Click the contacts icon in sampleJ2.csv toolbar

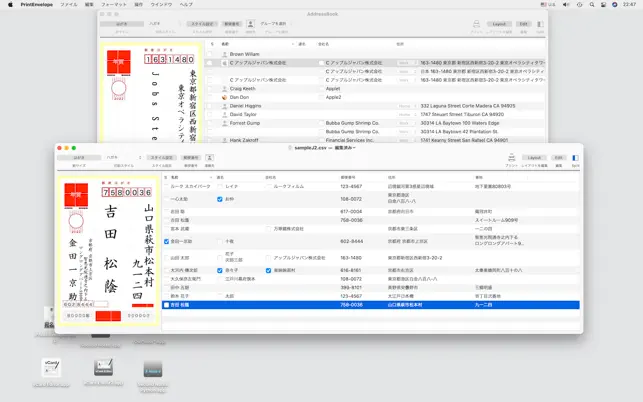coord(210,158)
